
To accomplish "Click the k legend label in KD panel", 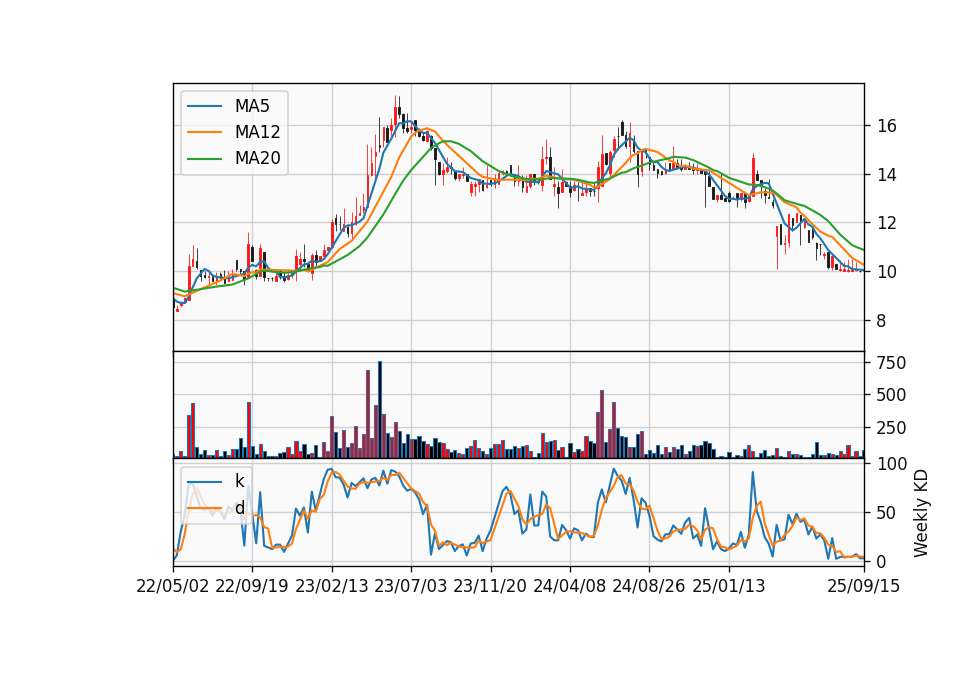I will click(239, 481).
